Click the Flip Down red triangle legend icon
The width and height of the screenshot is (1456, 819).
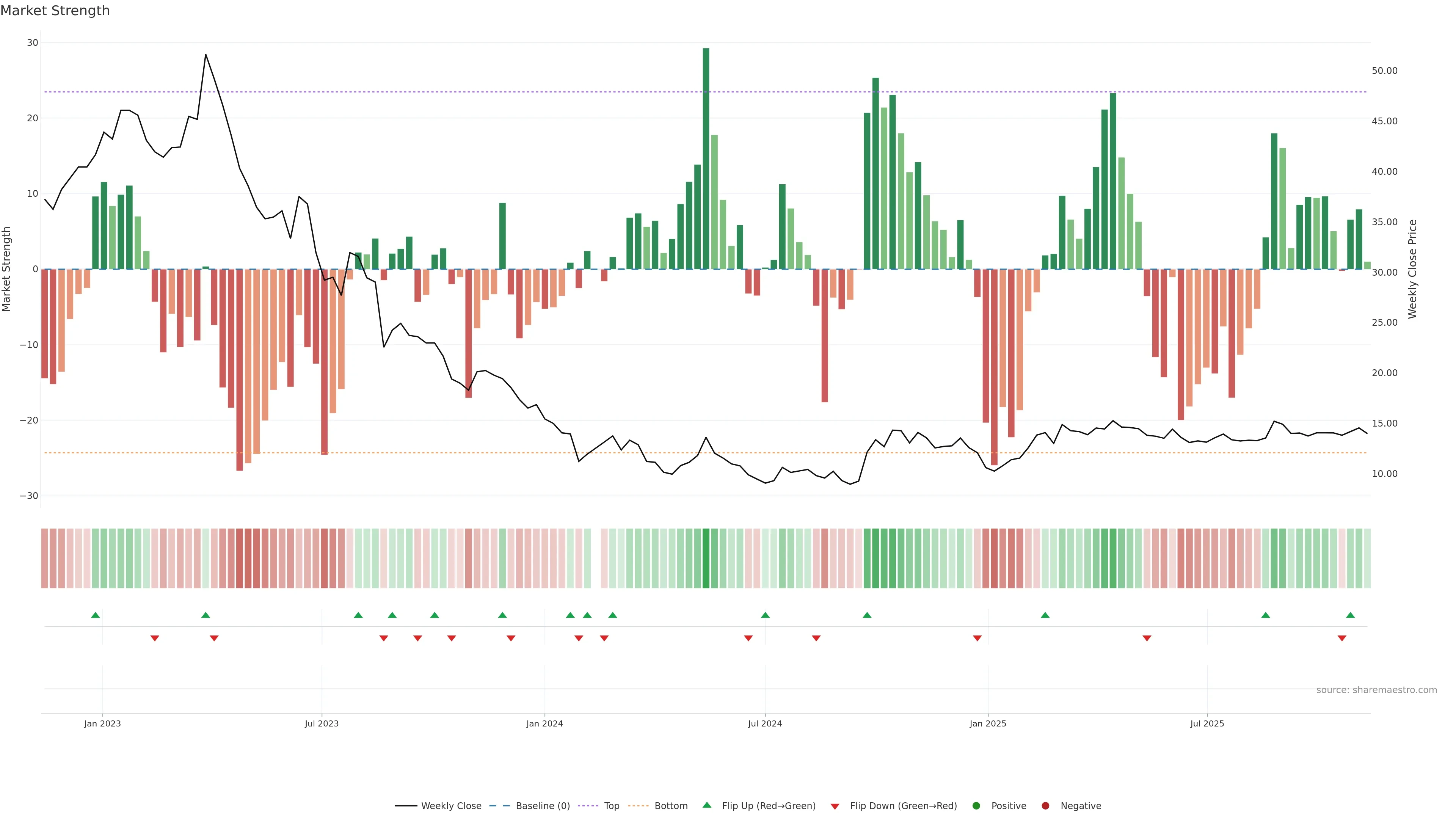click(835, 806)
